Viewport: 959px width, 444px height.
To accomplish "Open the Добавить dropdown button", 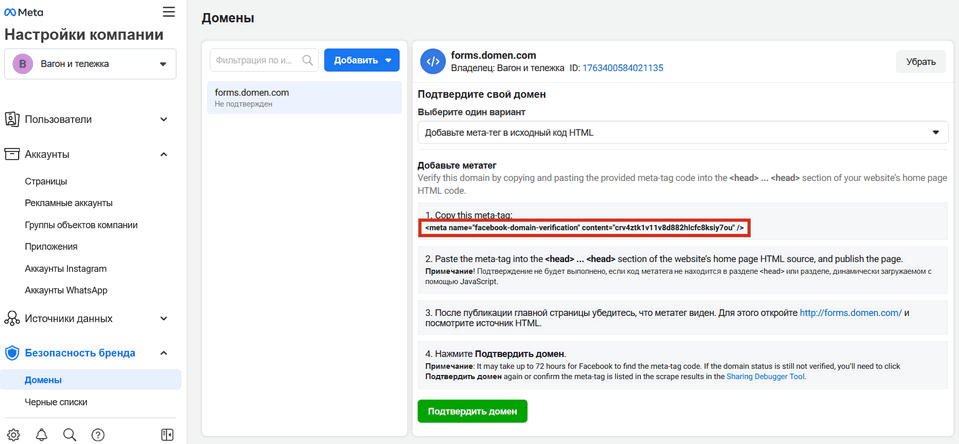I will [361, 60].
